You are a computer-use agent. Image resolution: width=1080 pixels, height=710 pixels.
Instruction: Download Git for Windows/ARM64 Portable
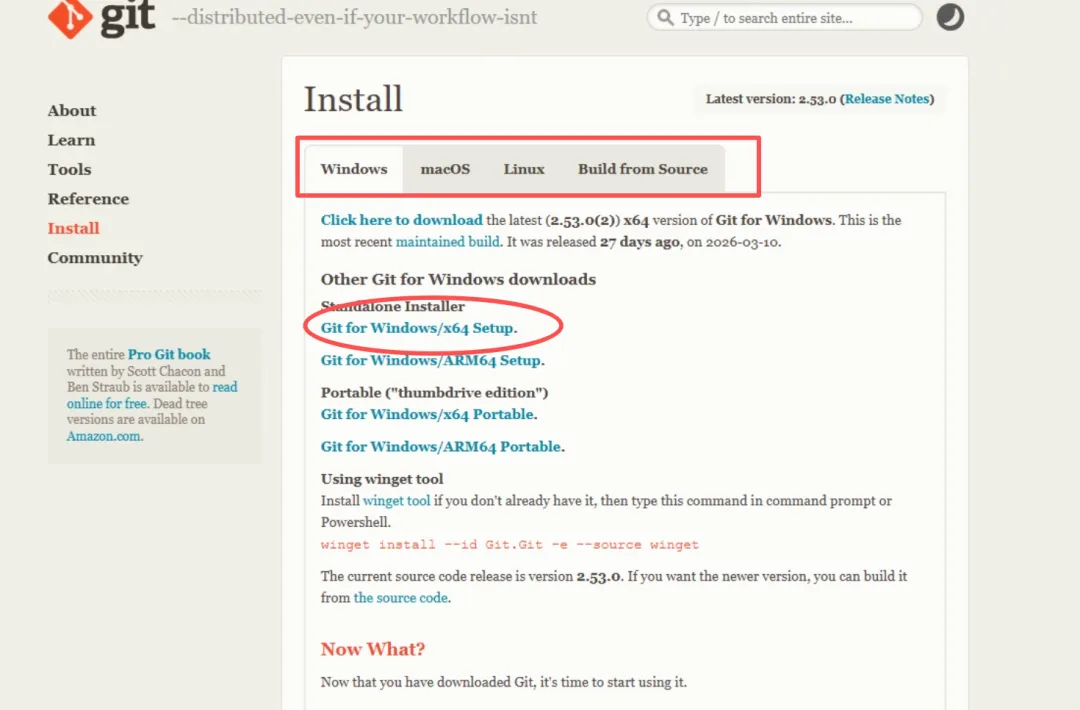(441, 447)
